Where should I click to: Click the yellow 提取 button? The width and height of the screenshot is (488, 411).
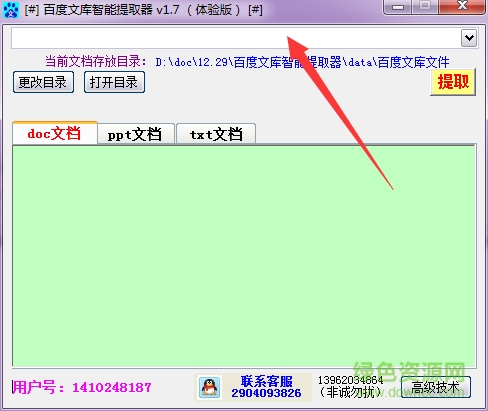(x=453, y=82)
